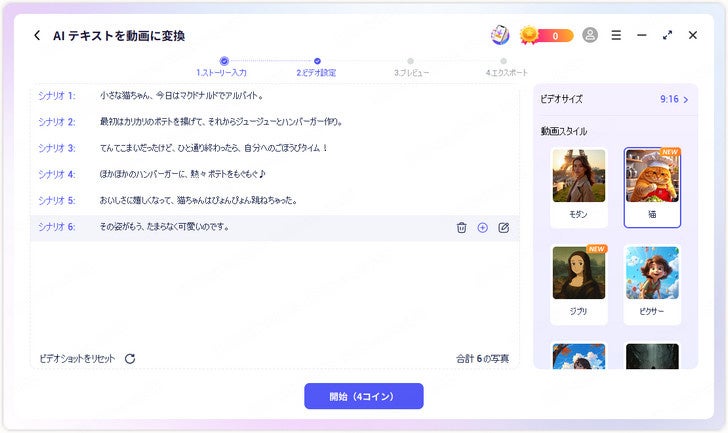This screenshot has height=433, width=728.
Task: Maximize the window with the expand arrows icon
Action: tap(667, 35)
